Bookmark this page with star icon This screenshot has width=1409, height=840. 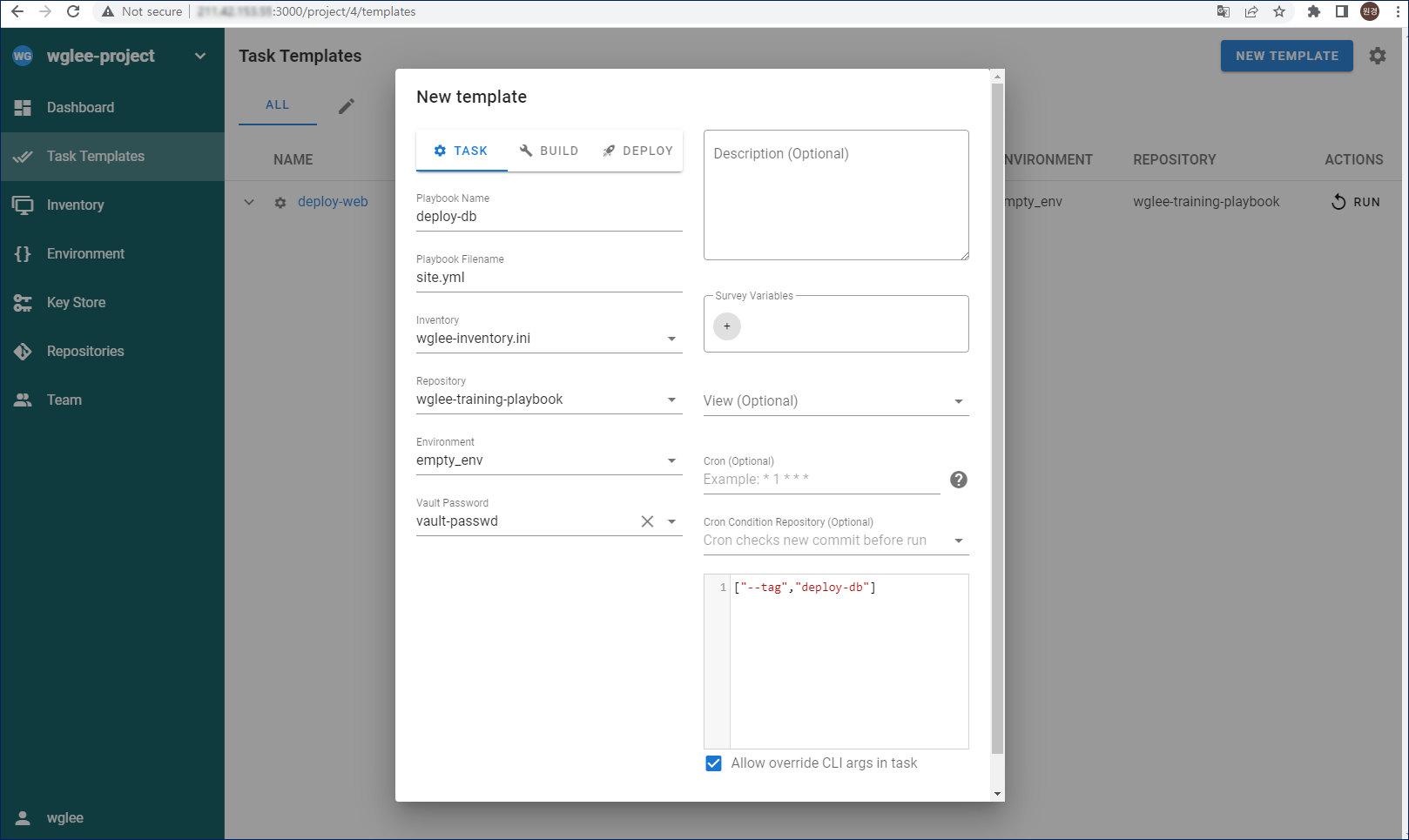[x=1279, y=11]
